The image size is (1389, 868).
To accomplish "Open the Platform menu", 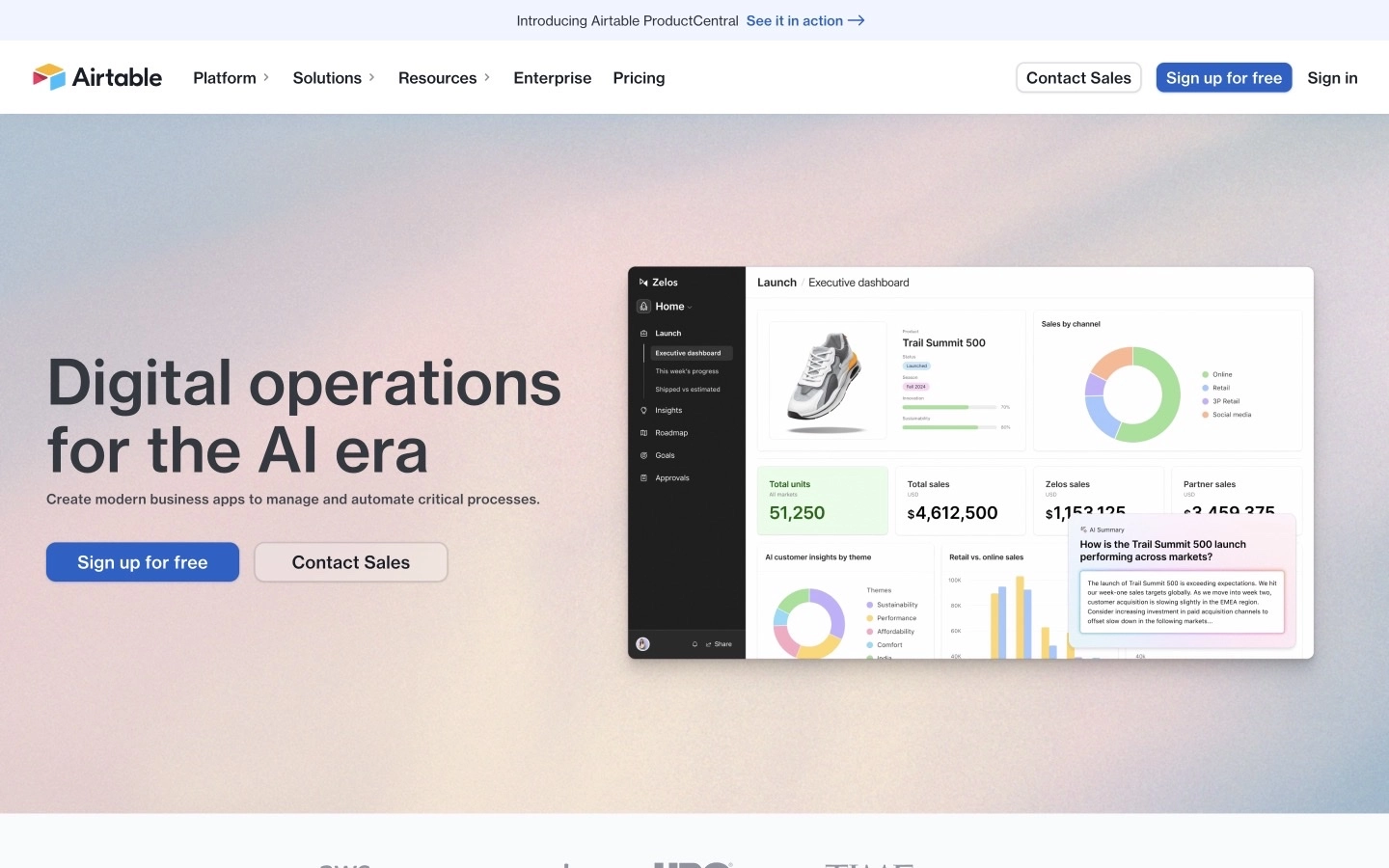I will (225, 78).
